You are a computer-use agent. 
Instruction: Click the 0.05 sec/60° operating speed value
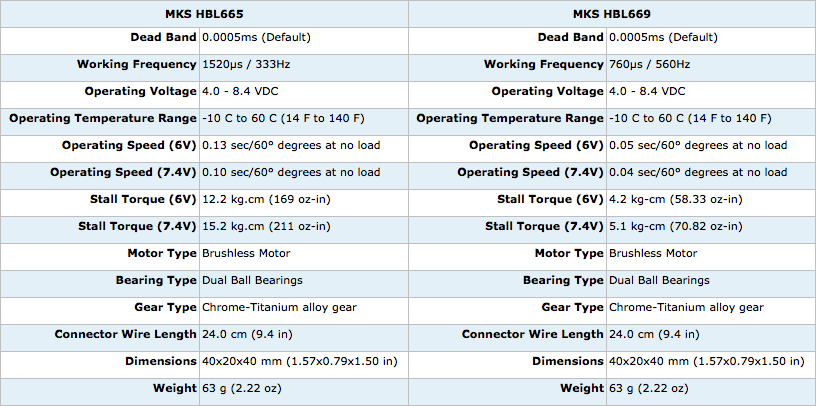(x=698, y=145)
